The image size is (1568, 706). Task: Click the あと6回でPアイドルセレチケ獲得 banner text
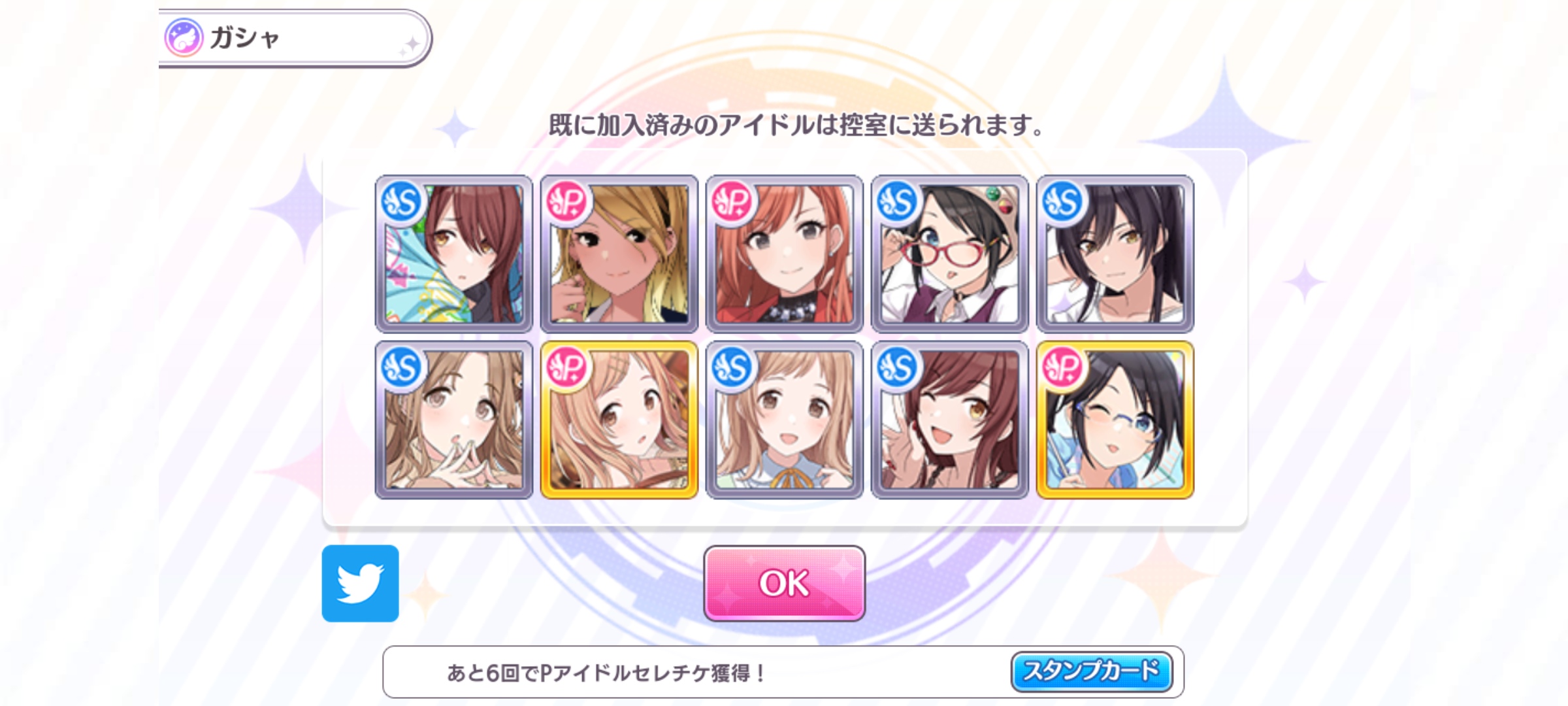[606, 673]
